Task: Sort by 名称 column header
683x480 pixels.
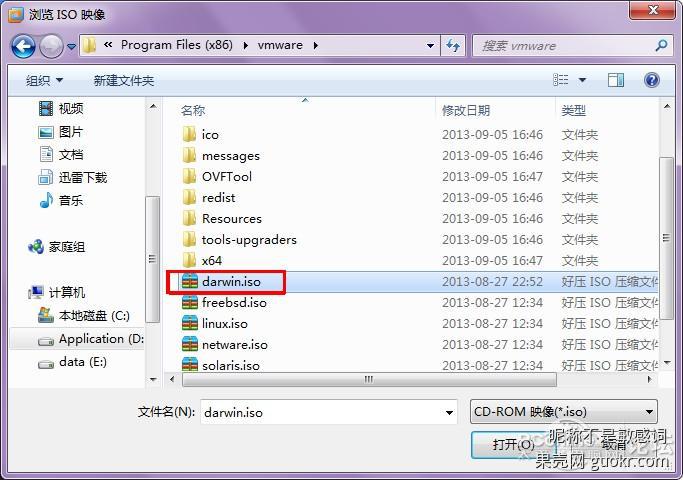Action: (x=193, y=111)
